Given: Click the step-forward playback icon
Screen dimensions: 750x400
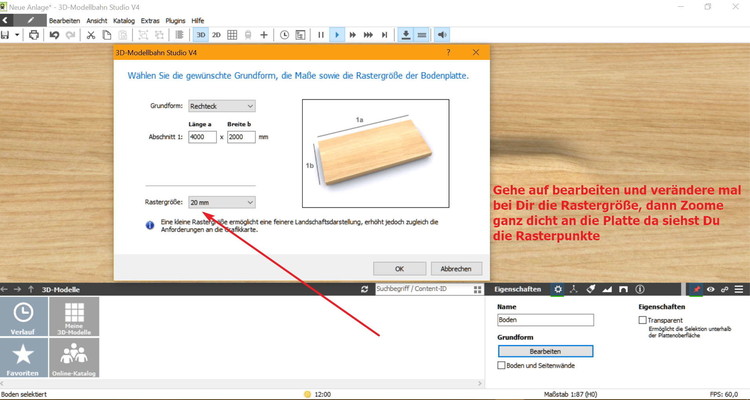Looking at the screenshot, I should click(x=384, y=35).
